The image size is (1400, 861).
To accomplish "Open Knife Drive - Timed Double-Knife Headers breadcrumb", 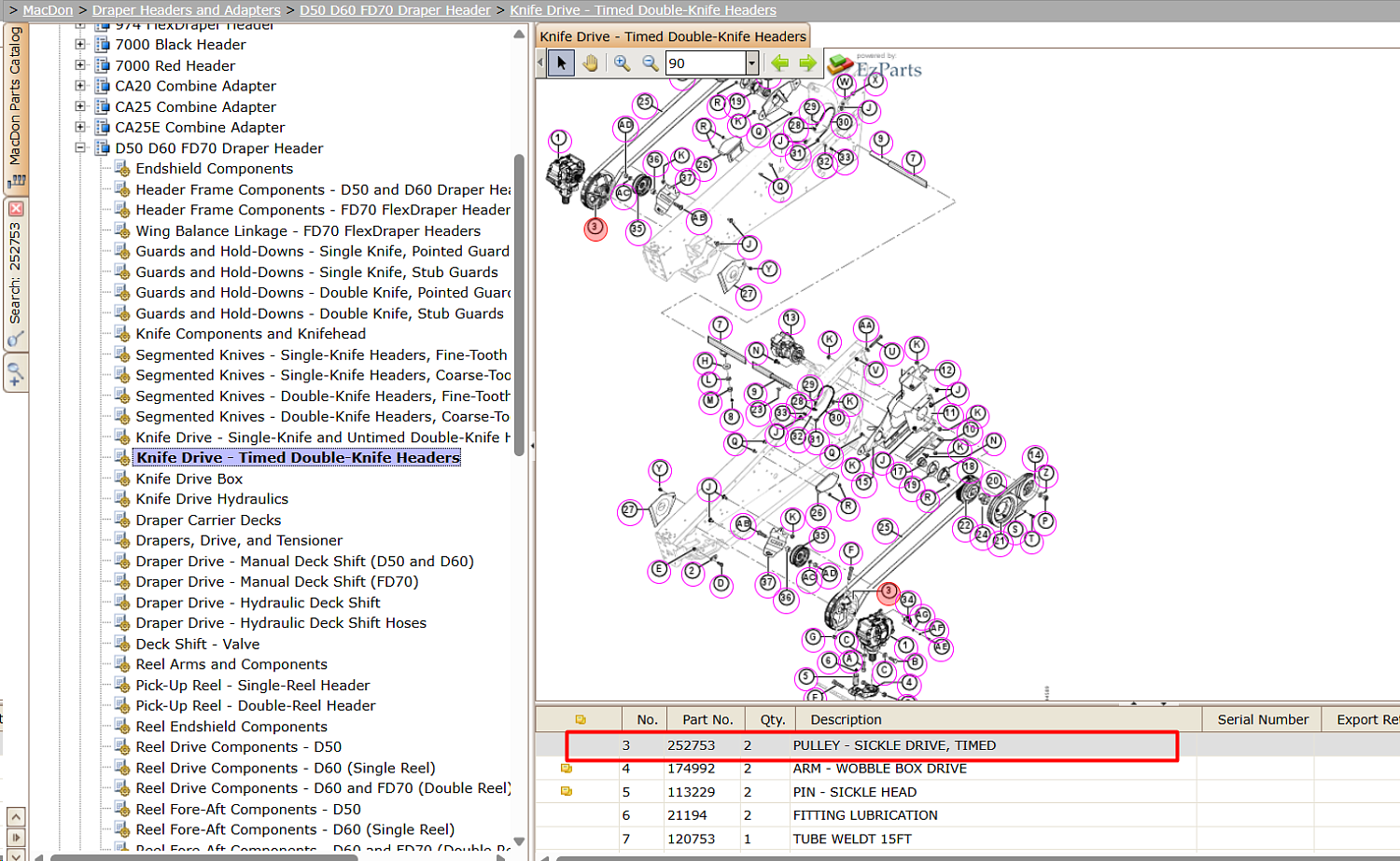I will coord(643,10).
